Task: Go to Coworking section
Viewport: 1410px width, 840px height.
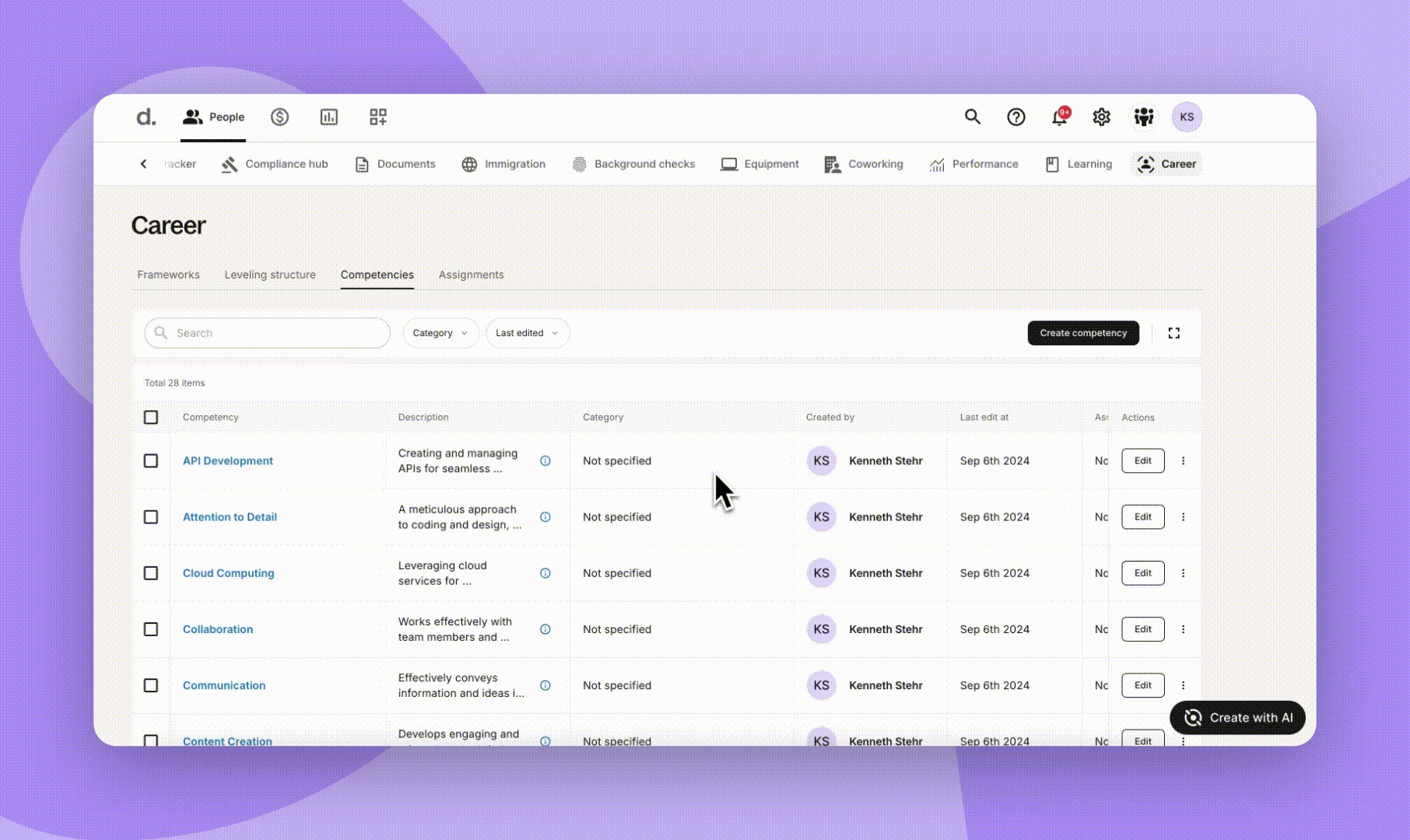Action: click(x=864, y=164)
